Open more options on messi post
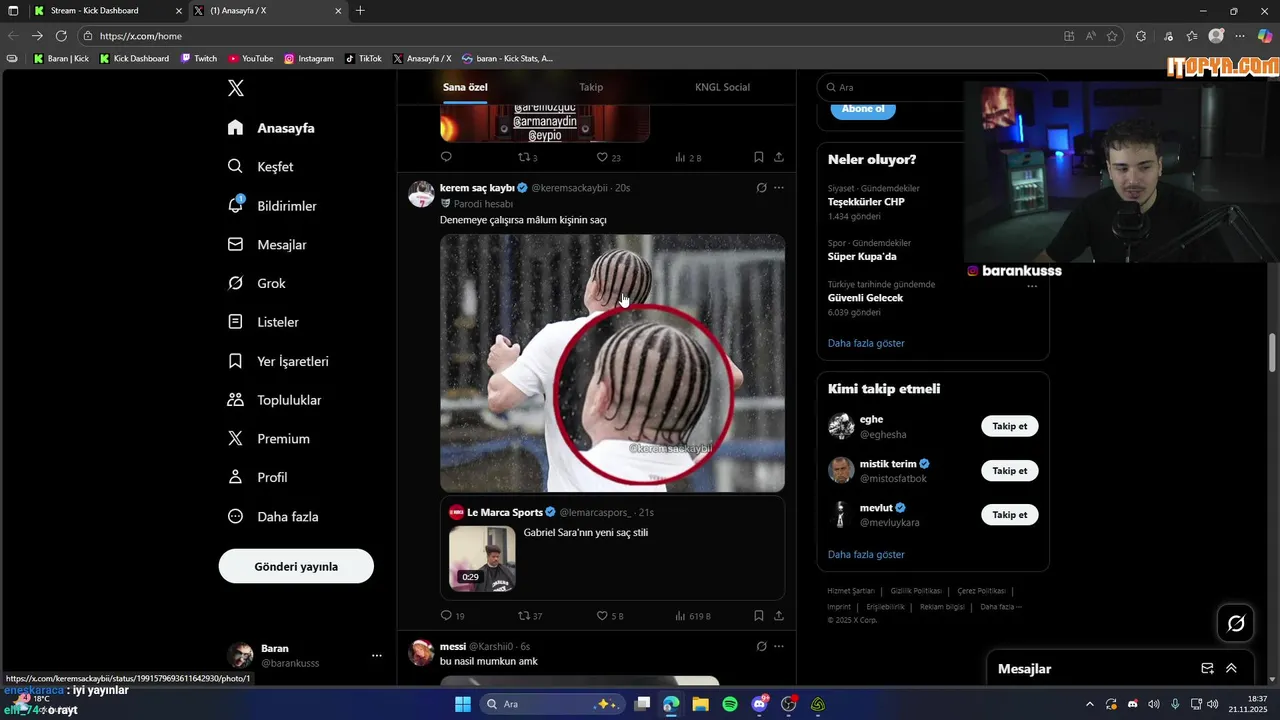Viewport: 1280px width, 720px height. click(x=779, y=647)
